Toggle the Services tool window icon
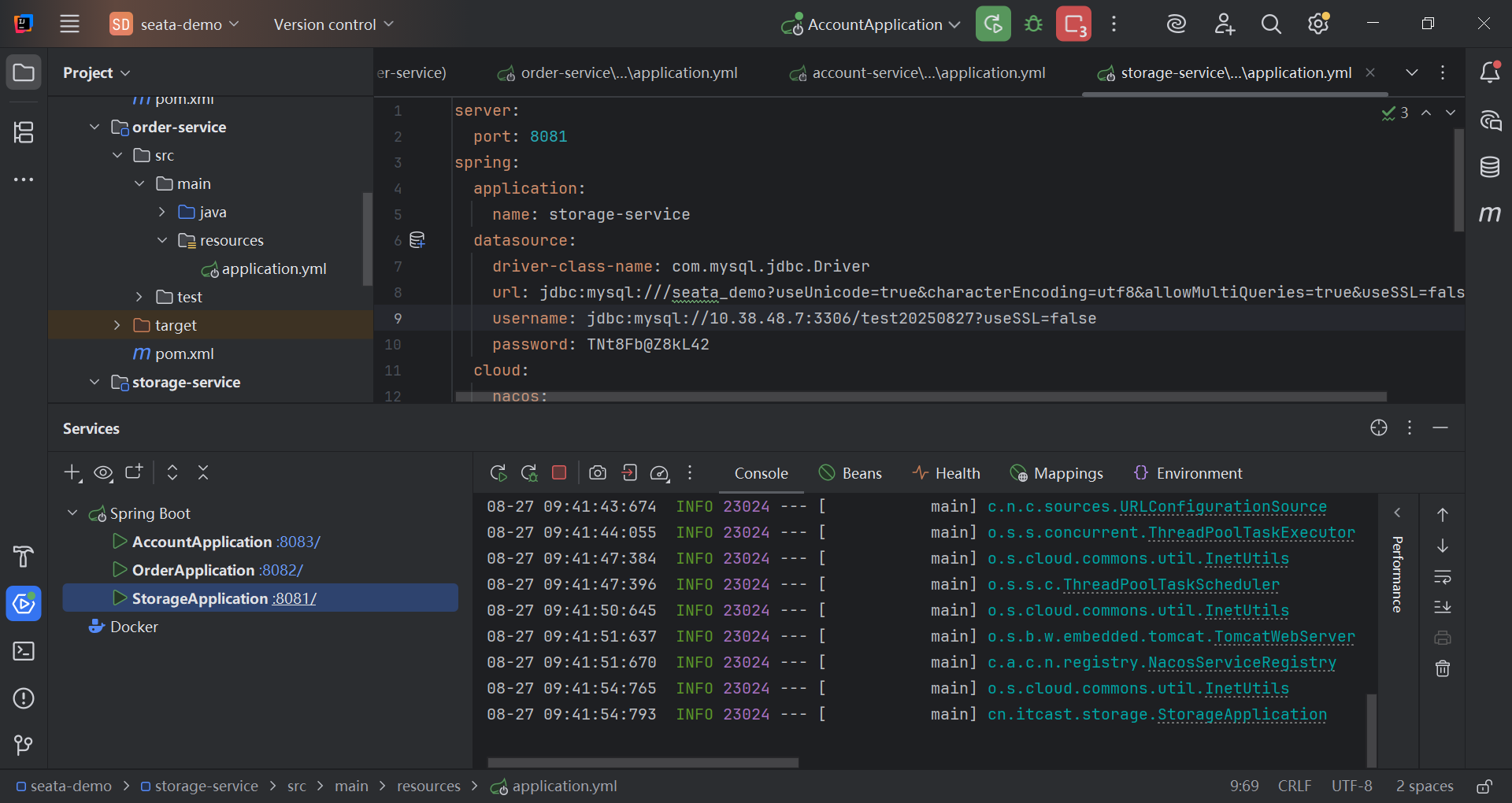Image resolution: width=1512 pixels, height=803 pixels. point(24,604)
